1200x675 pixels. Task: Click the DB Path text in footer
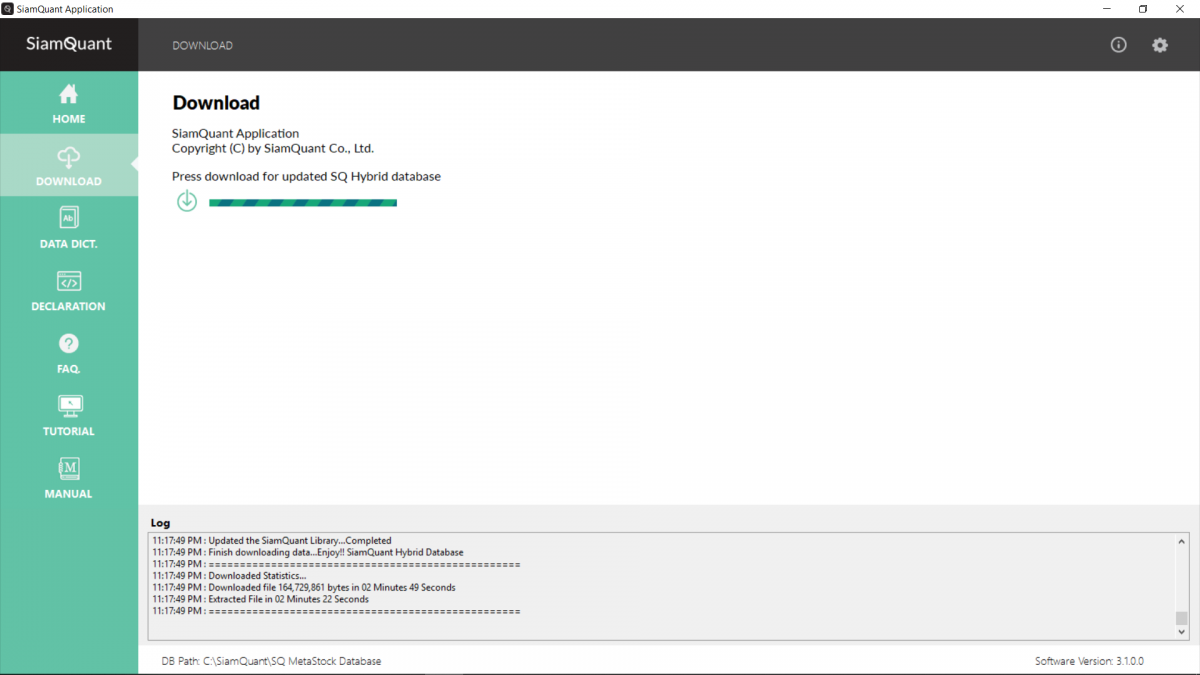pyautogui.click(x=271, y=661)
